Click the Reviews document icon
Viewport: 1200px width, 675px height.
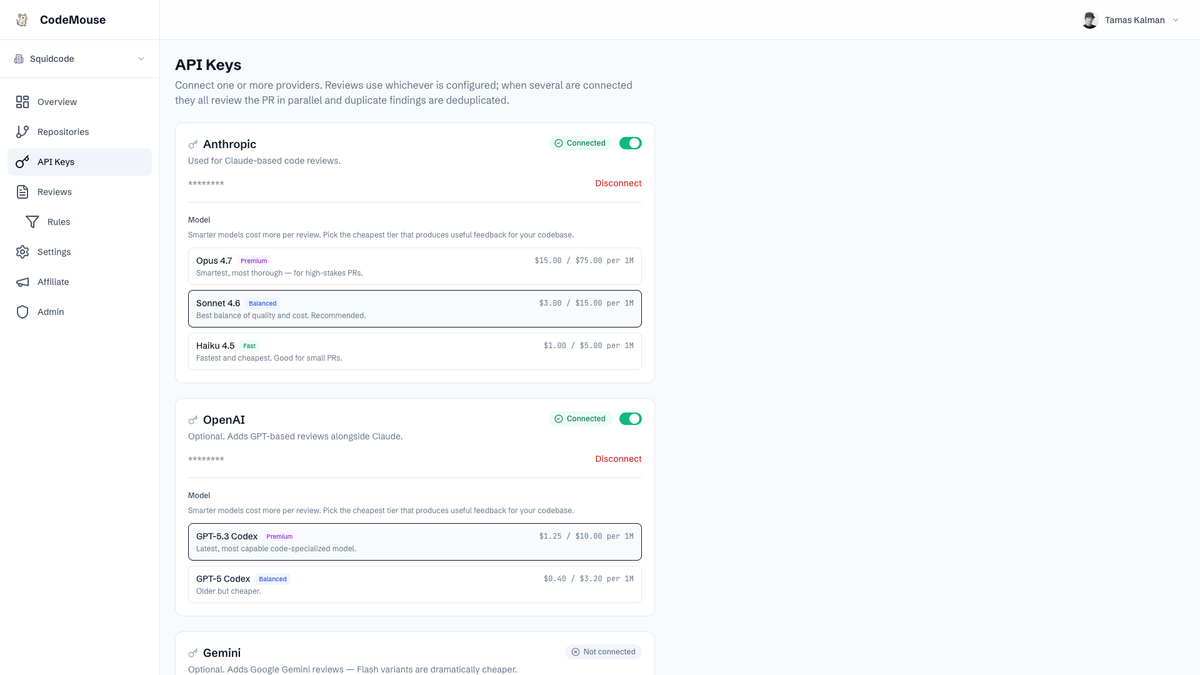(22, 192)
